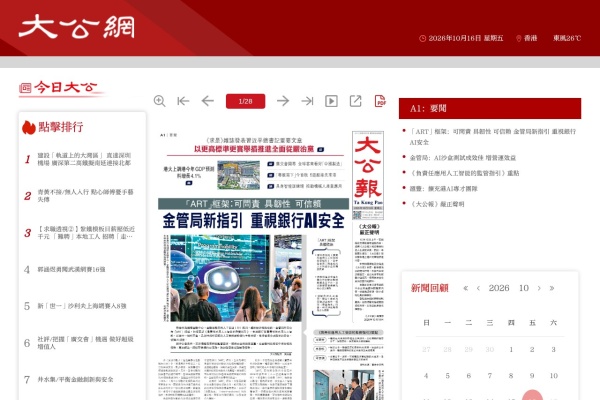Image resolution: width=600 pixels, height=400 pixels.
Task: Select day 6 in the October calendar
Action: pos(468,376)
